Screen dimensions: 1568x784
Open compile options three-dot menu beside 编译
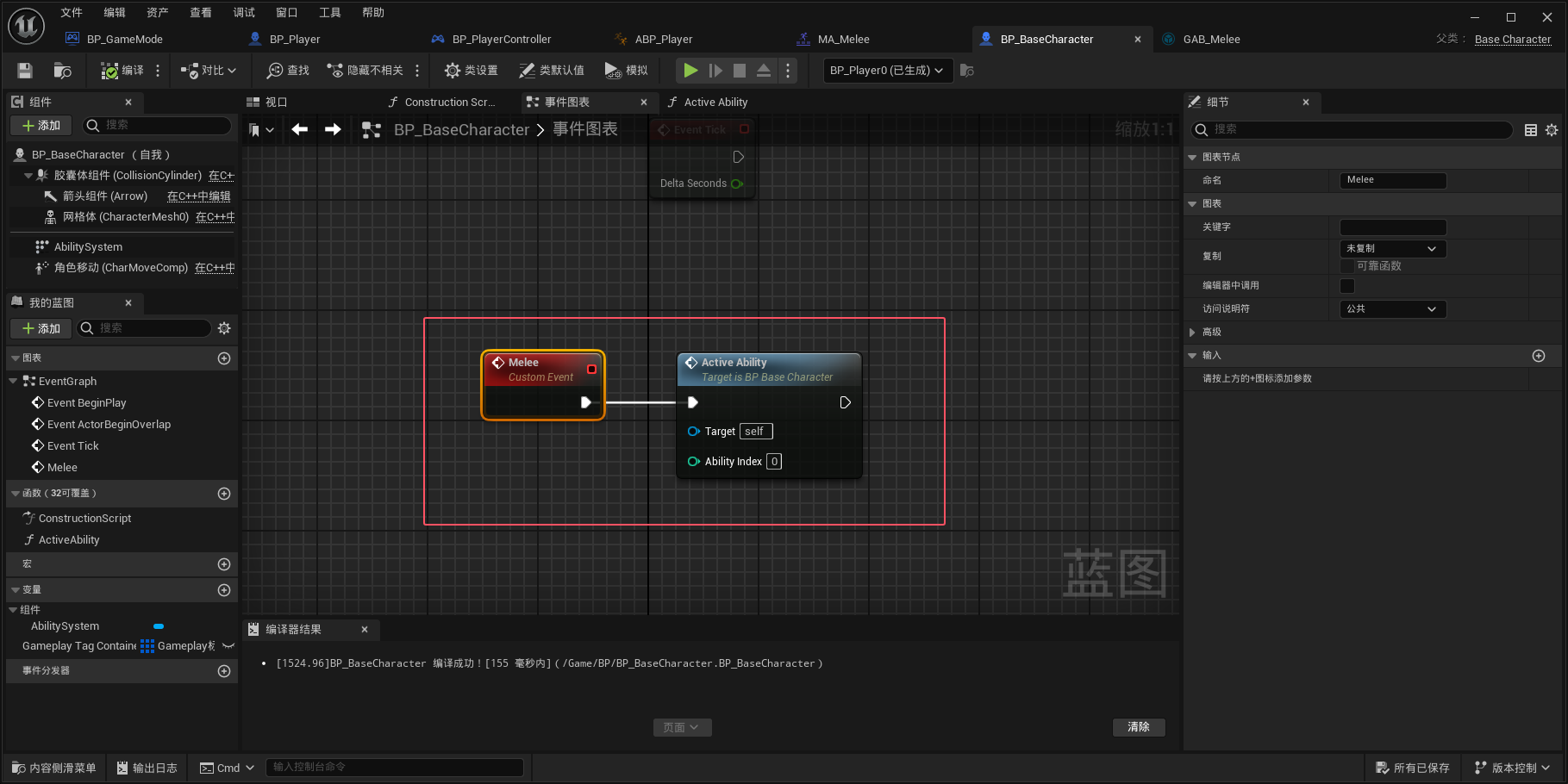pos(158,71)
